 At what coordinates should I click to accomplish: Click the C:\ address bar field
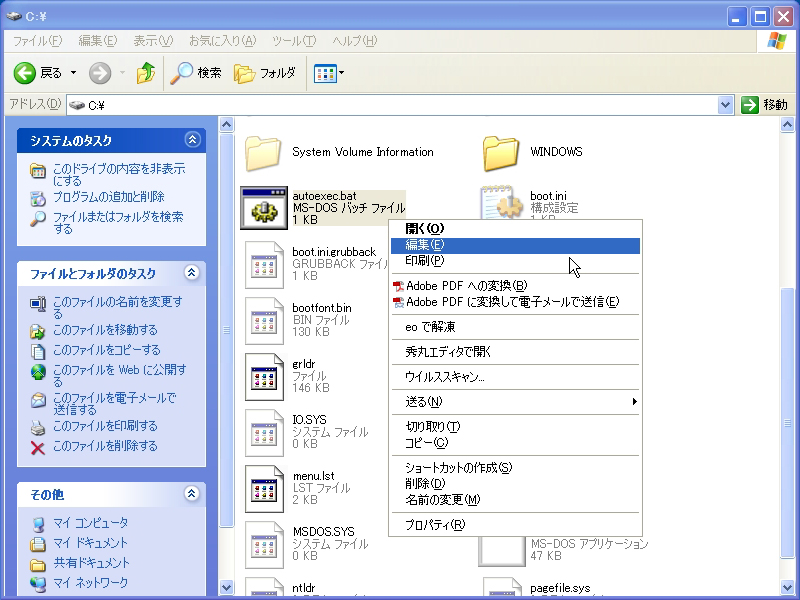click(400, 104)
